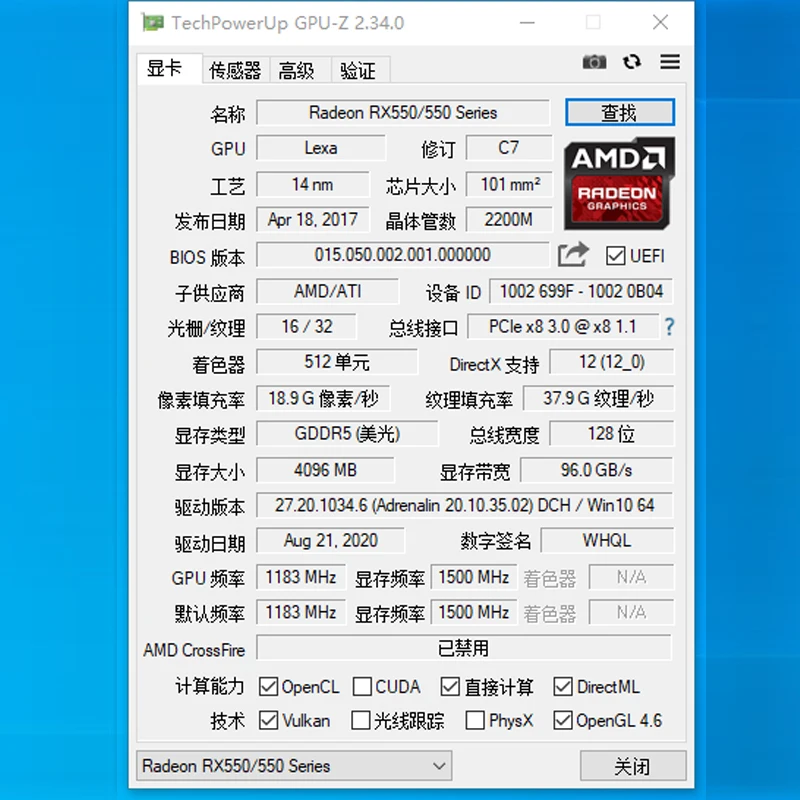Enable the CUDA checkbox
Viewport: 800px width, 800px height.
362,687
